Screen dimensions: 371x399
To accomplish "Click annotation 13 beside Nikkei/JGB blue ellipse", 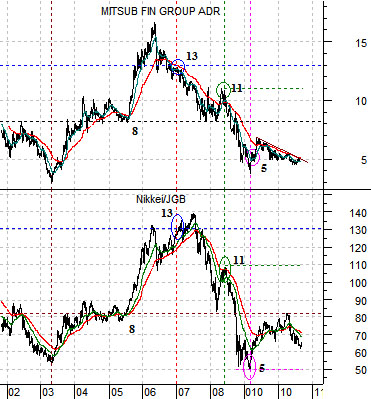I will (167, 213).
